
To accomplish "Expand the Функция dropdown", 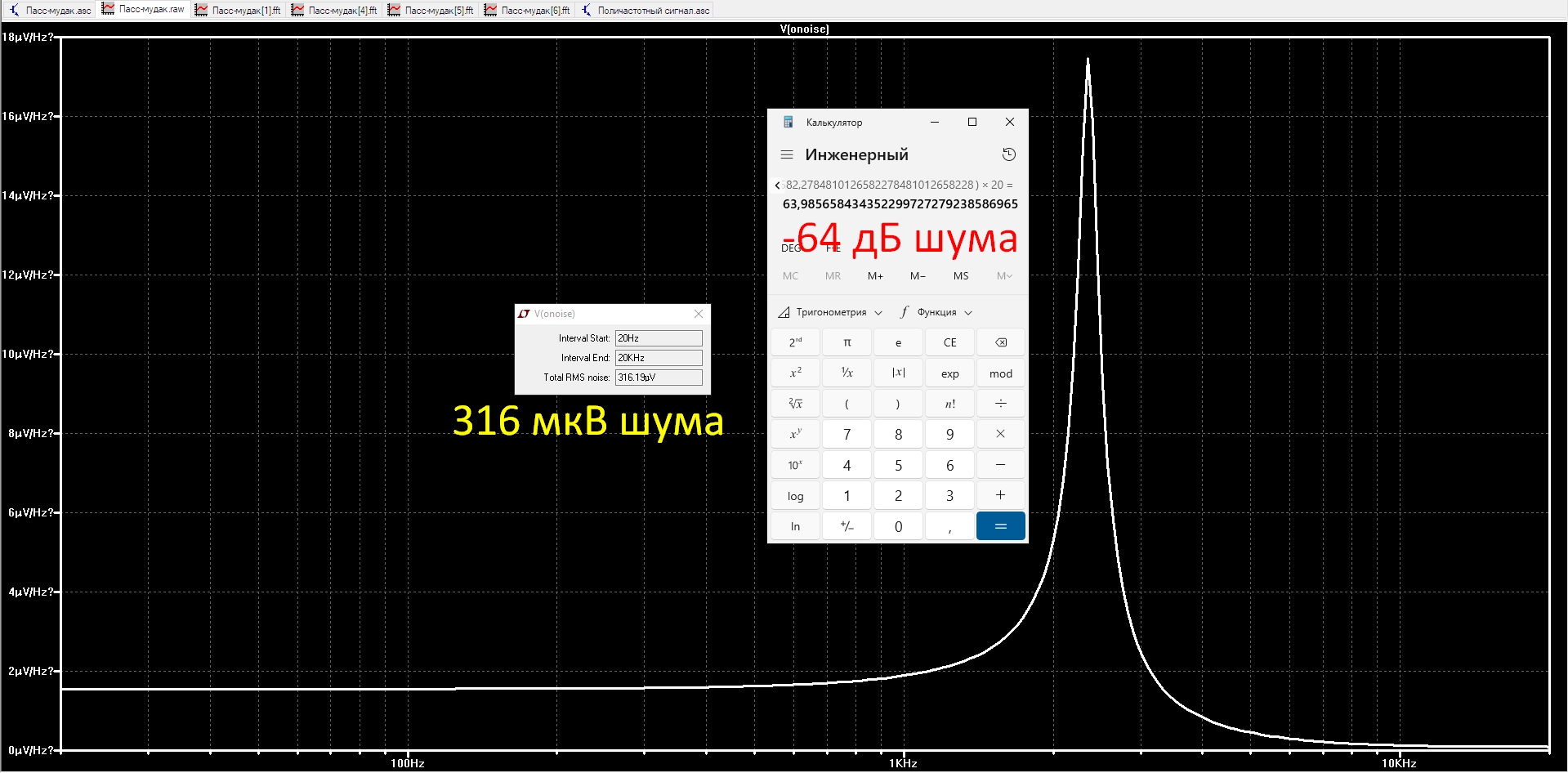I will [x=936, y=312].
